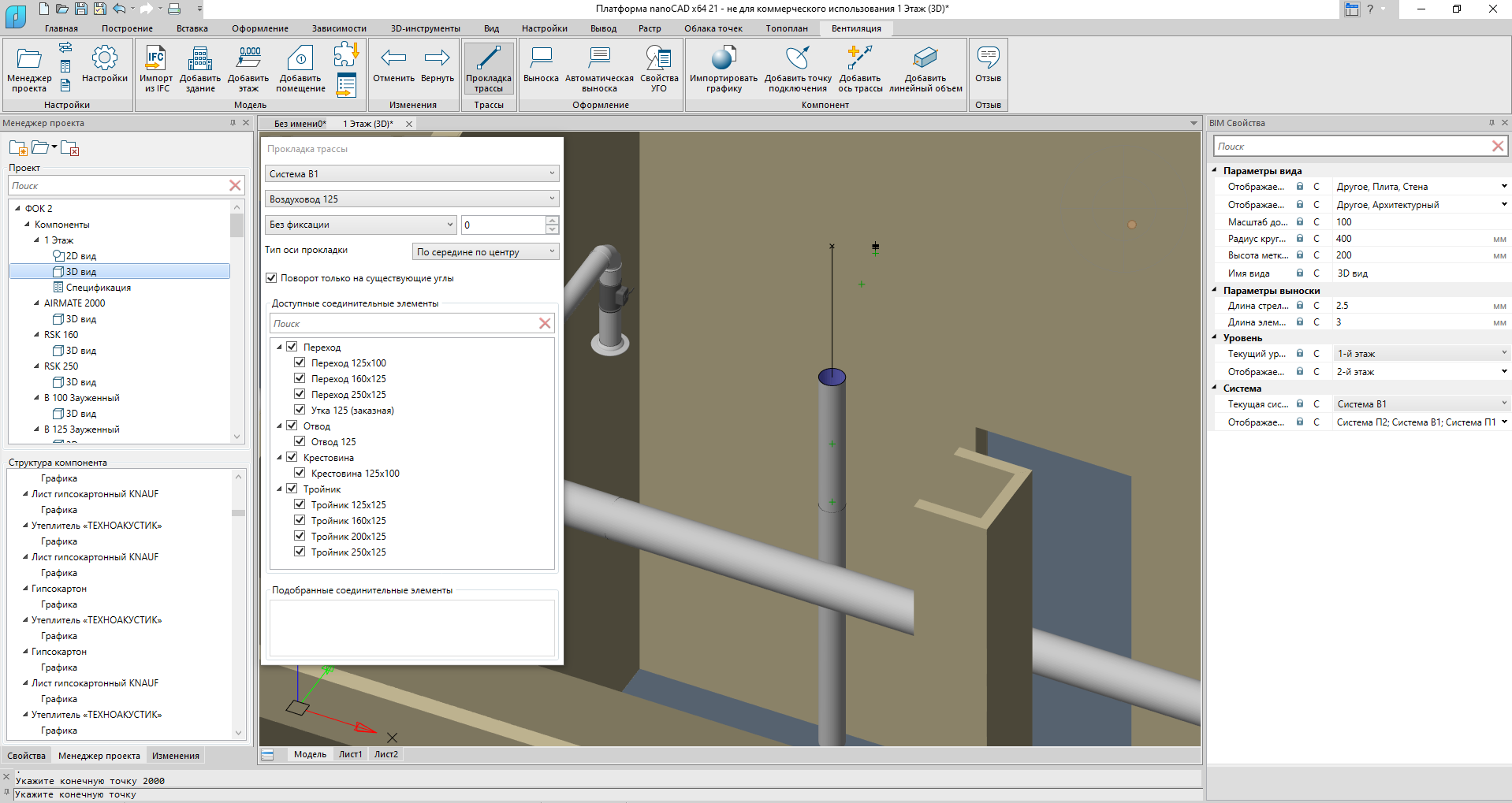The width and height of the screenshot is (1512, 803).
Task: Toggle the Тройник 250х125 checkbox
Action: pos(300,552)
